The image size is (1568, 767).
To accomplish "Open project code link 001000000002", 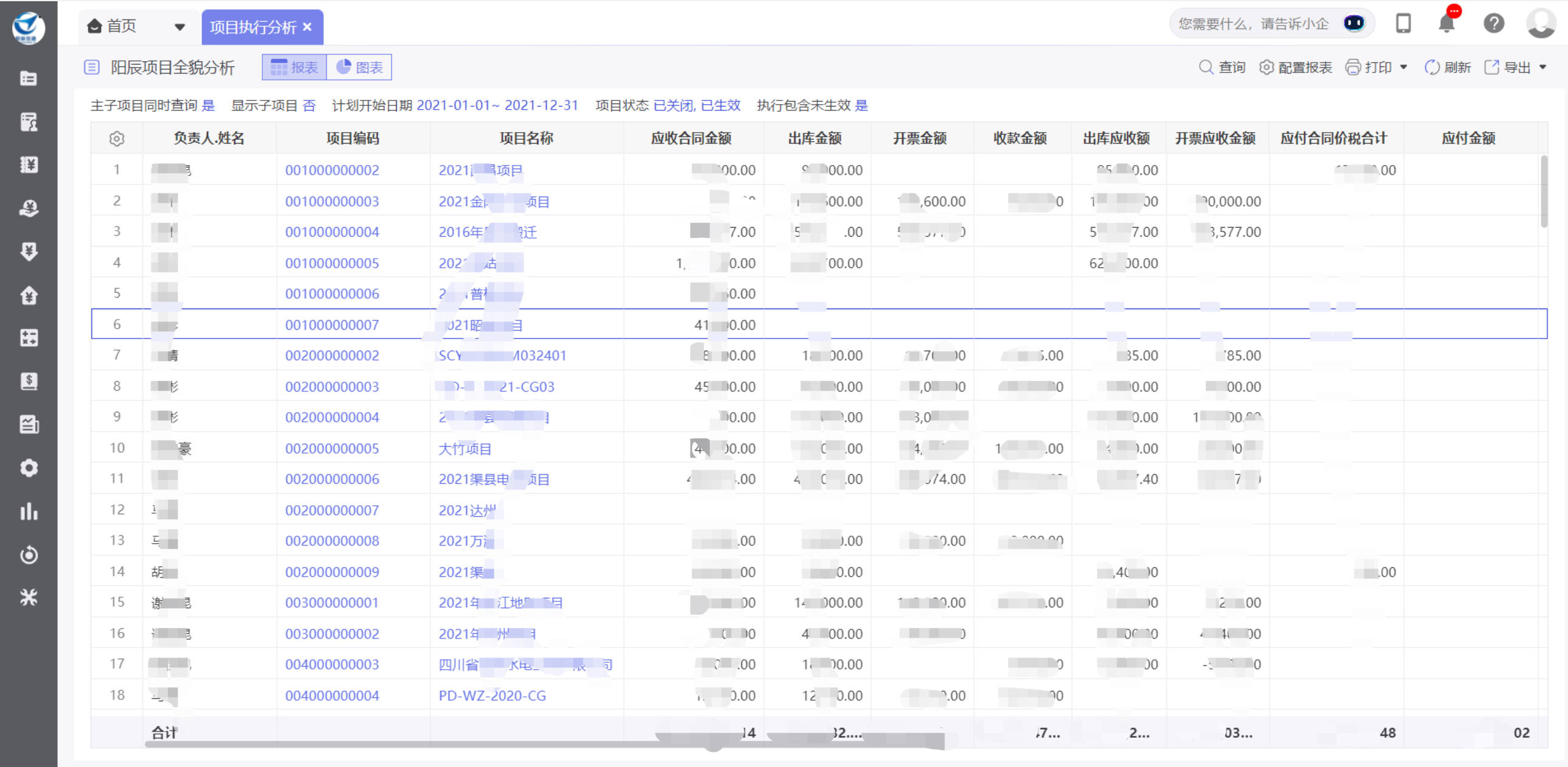I will click(x=332, y=170).
